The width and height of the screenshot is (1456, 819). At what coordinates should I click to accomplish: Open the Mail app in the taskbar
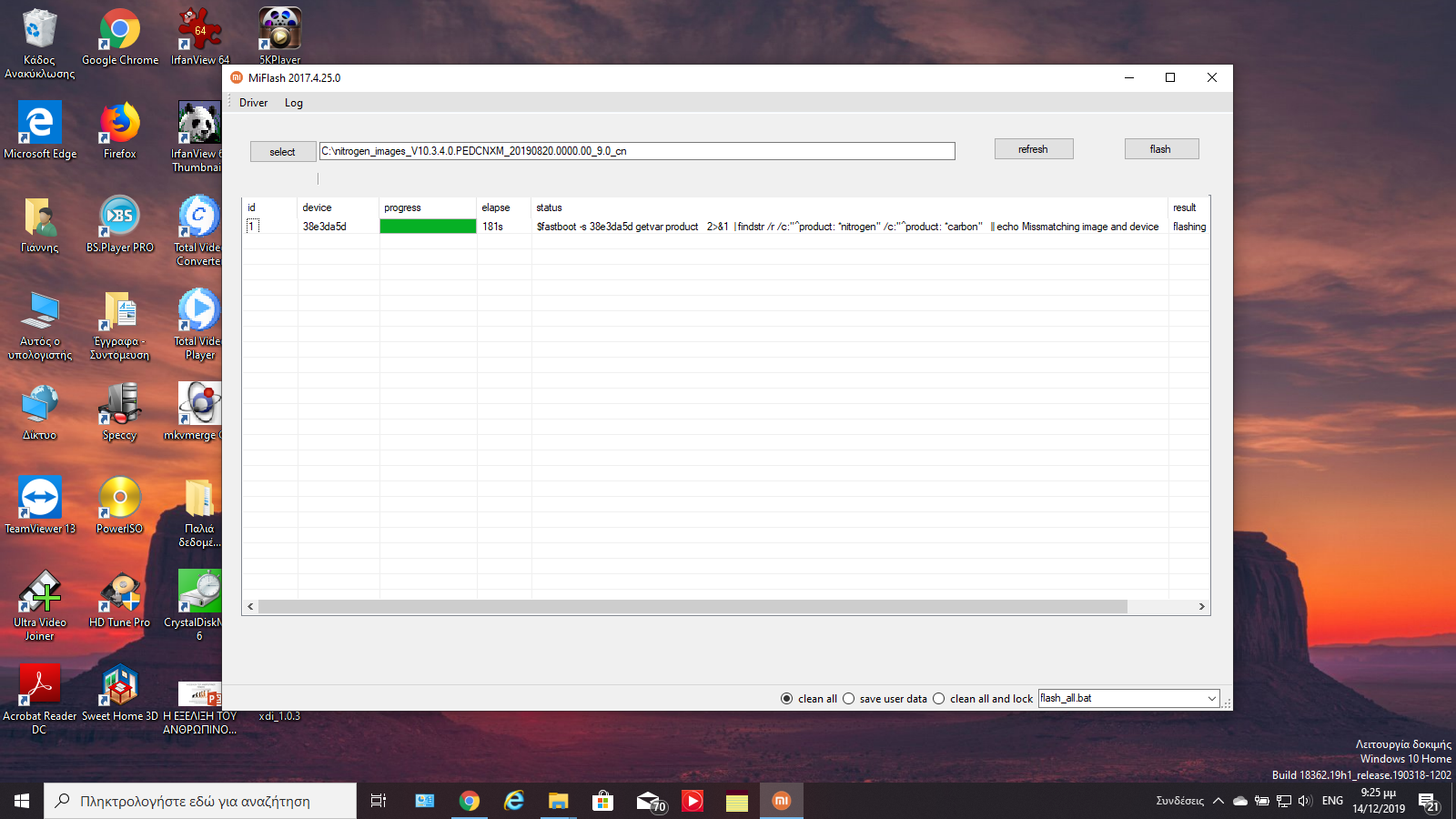click(649, 801)
